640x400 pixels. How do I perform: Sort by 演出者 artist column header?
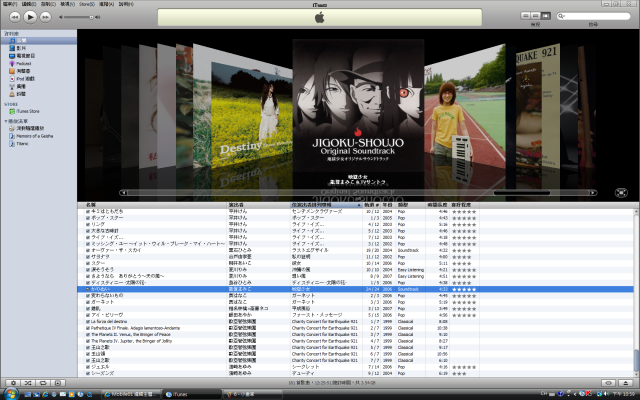258,205
